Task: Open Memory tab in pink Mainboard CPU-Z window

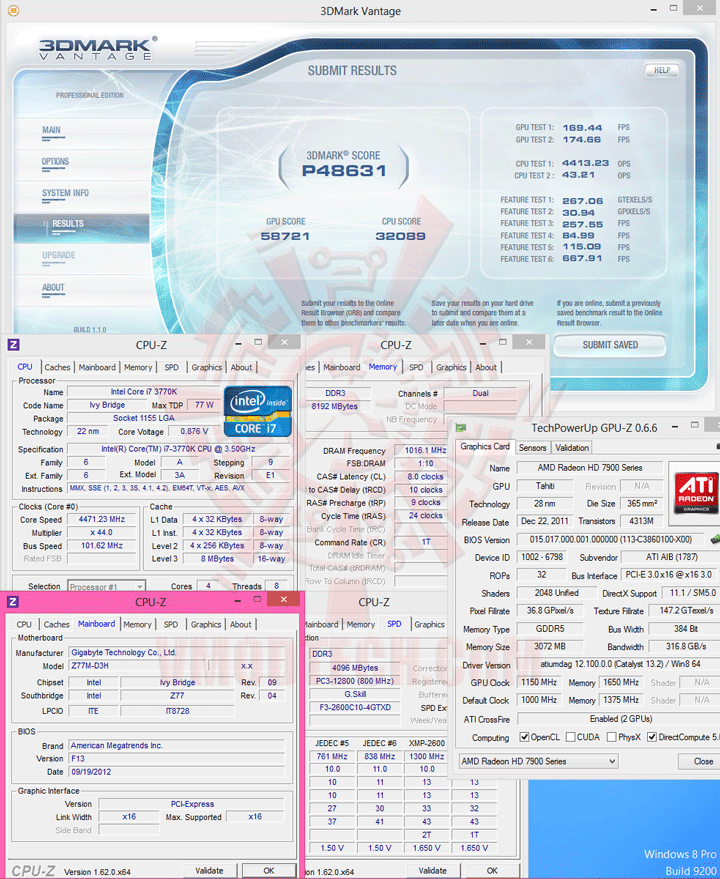Action: [137, 624]
